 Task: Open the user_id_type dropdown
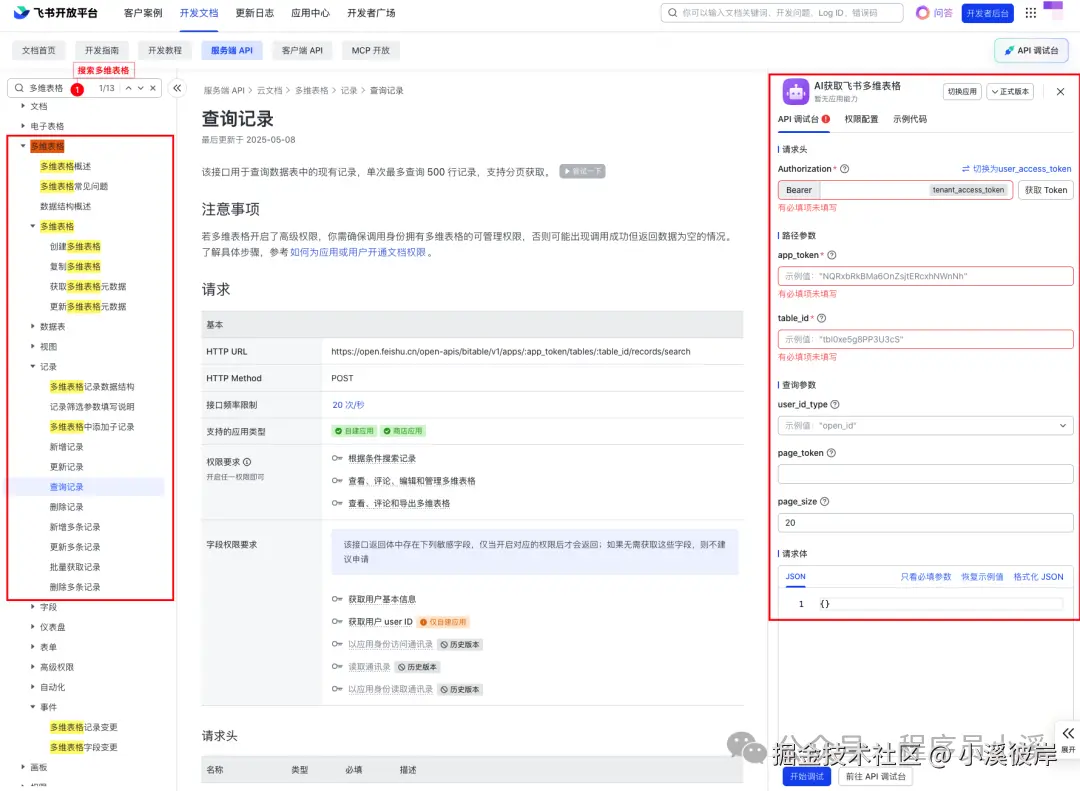pyautogui.click(x=925, y=426)
